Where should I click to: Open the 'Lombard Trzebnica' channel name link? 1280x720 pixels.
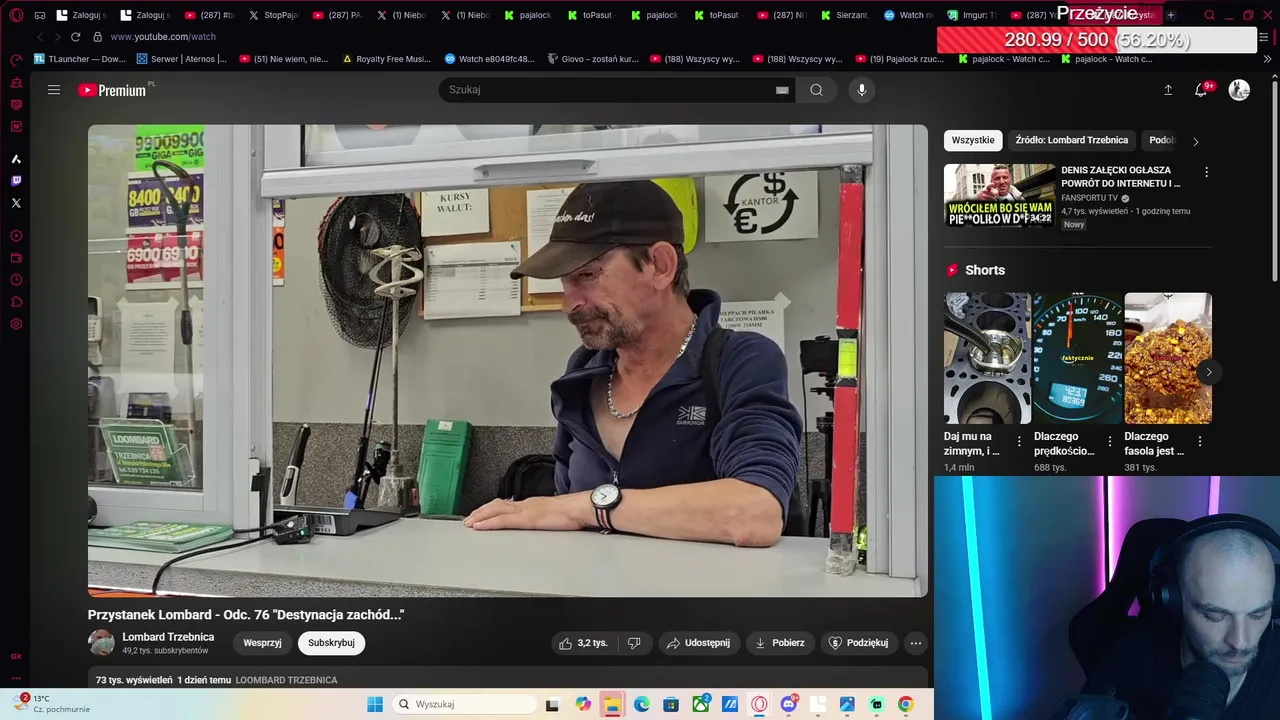click(168, 637)
